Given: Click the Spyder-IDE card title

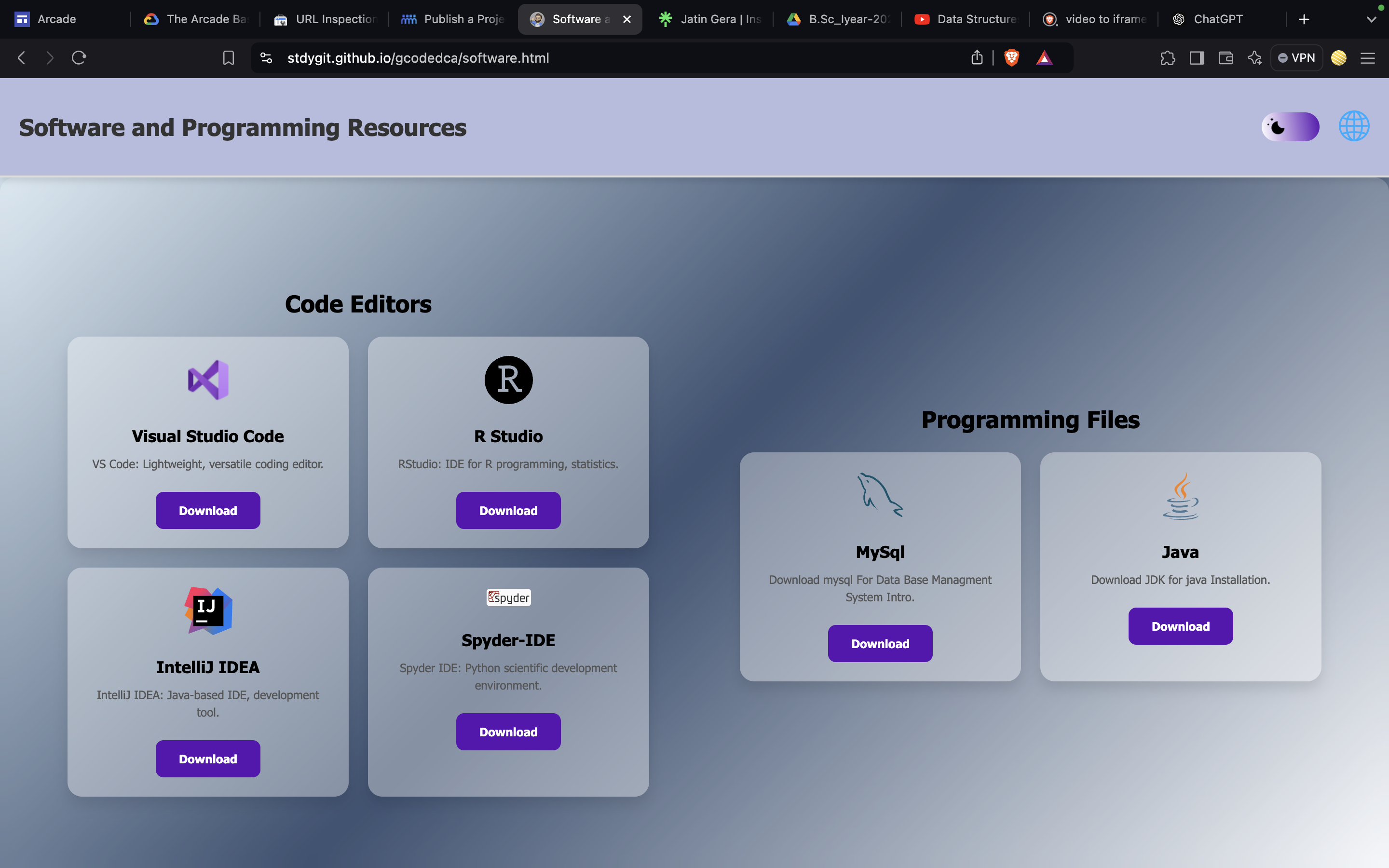Looking at the screenshot, I should pyautogui.click(x=508, y=640).
